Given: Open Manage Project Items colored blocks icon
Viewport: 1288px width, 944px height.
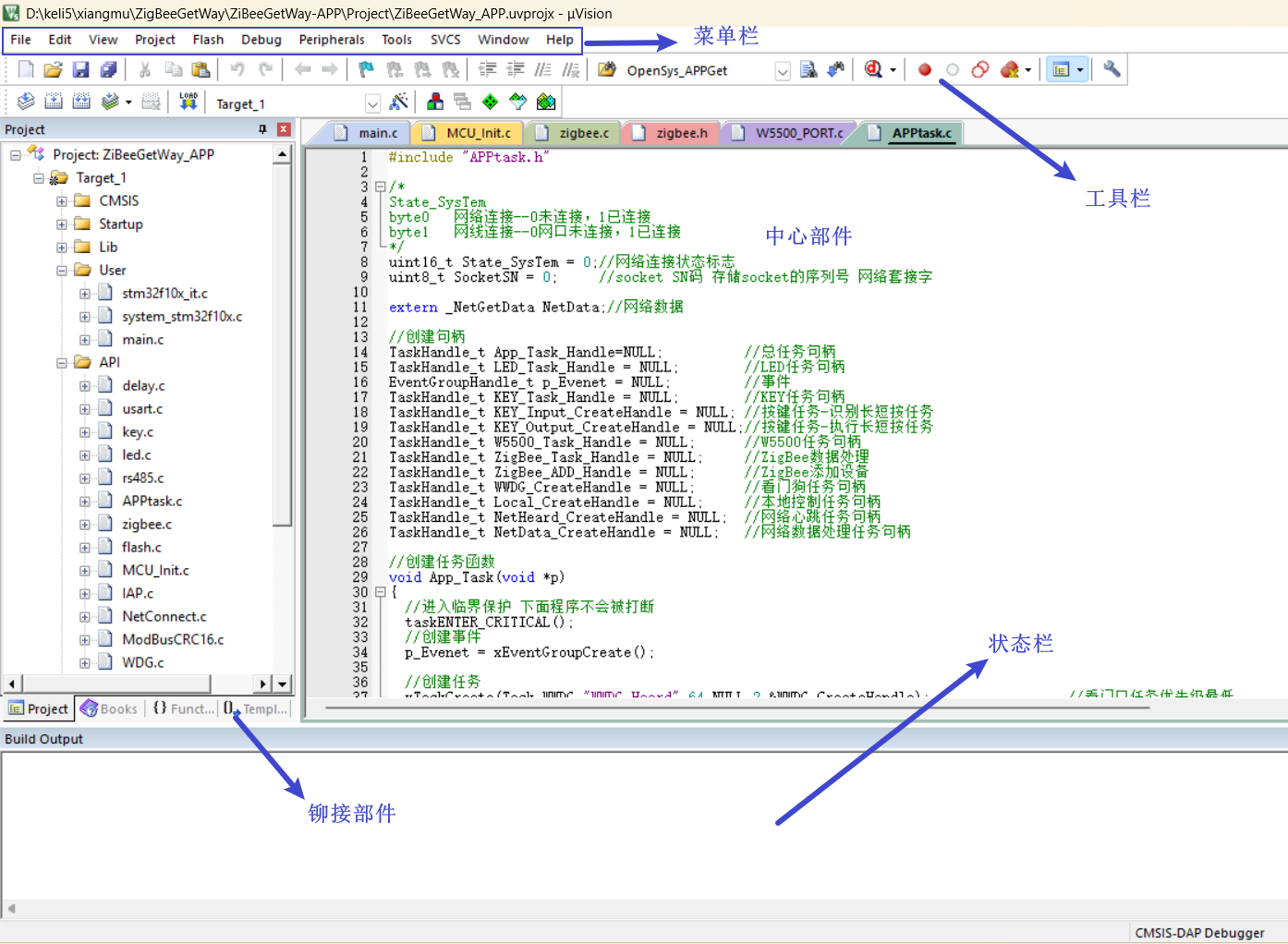Looking at the screenshot, I should [x=435, y=102].
